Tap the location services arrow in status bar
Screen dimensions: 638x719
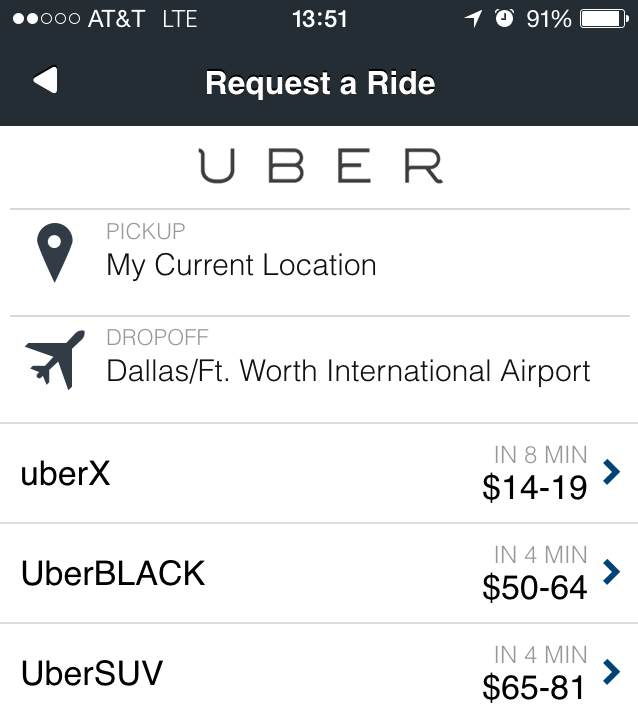point(473,19)
